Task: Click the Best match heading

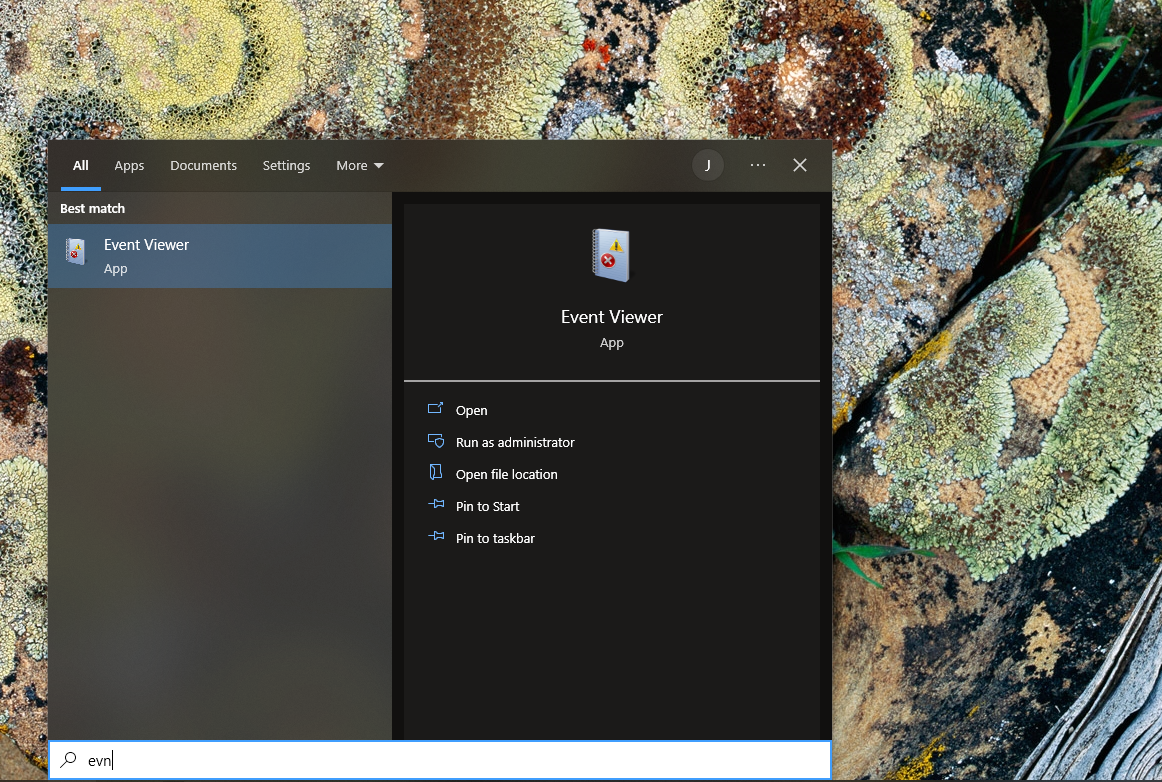Action: point(93,208)
